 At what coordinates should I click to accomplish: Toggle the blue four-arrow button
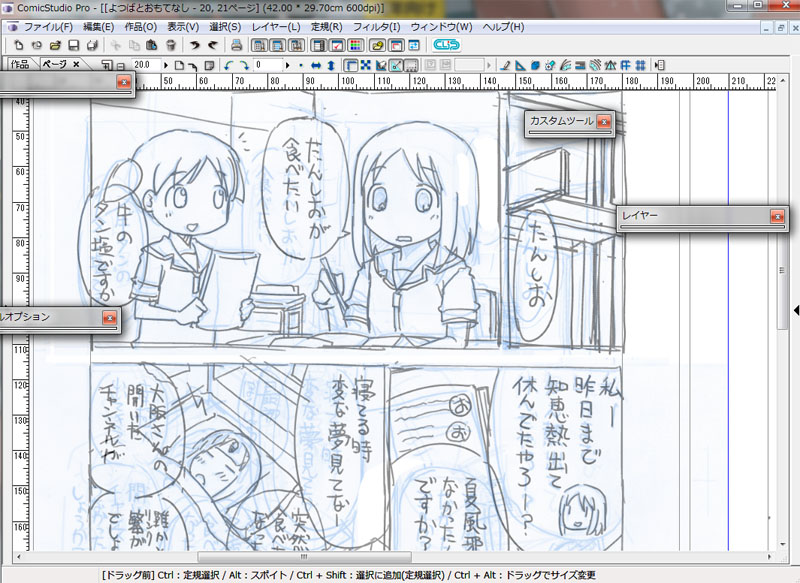366,65
